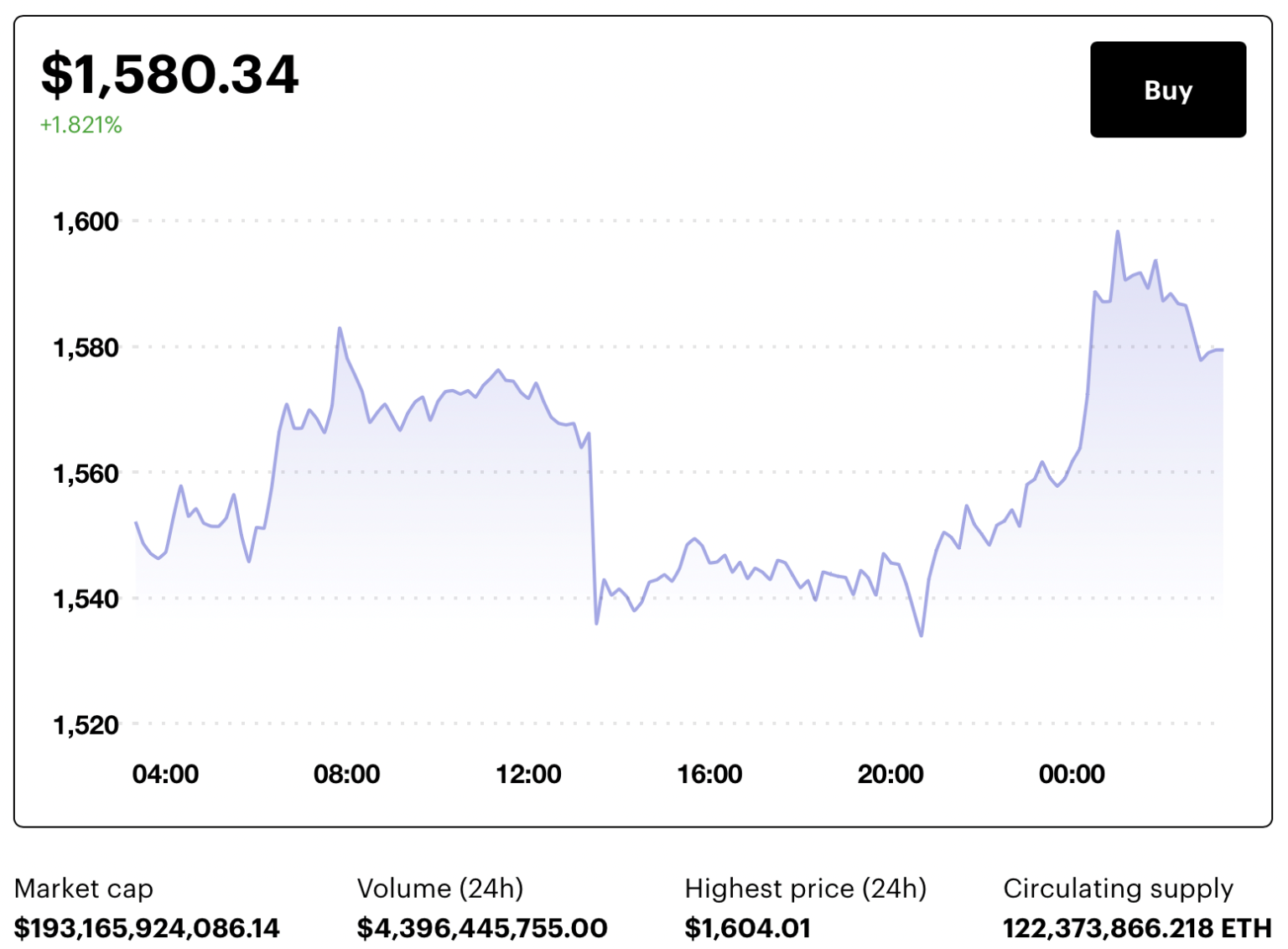
Task: Click the Volume (24h) value $4,396,445,755.00
Action: 482,928
